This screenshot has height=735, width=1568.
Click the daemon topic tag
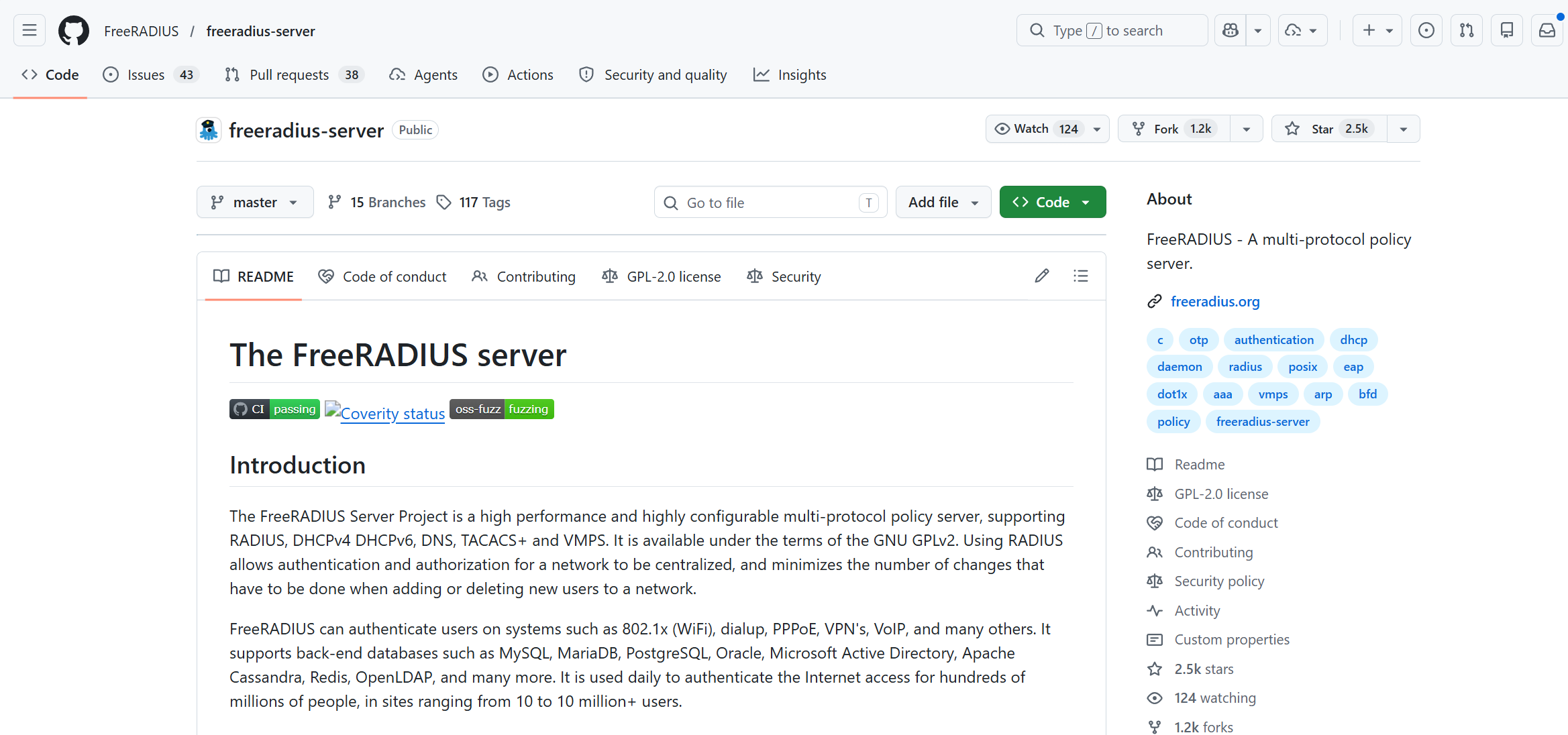pos(1180,366)
